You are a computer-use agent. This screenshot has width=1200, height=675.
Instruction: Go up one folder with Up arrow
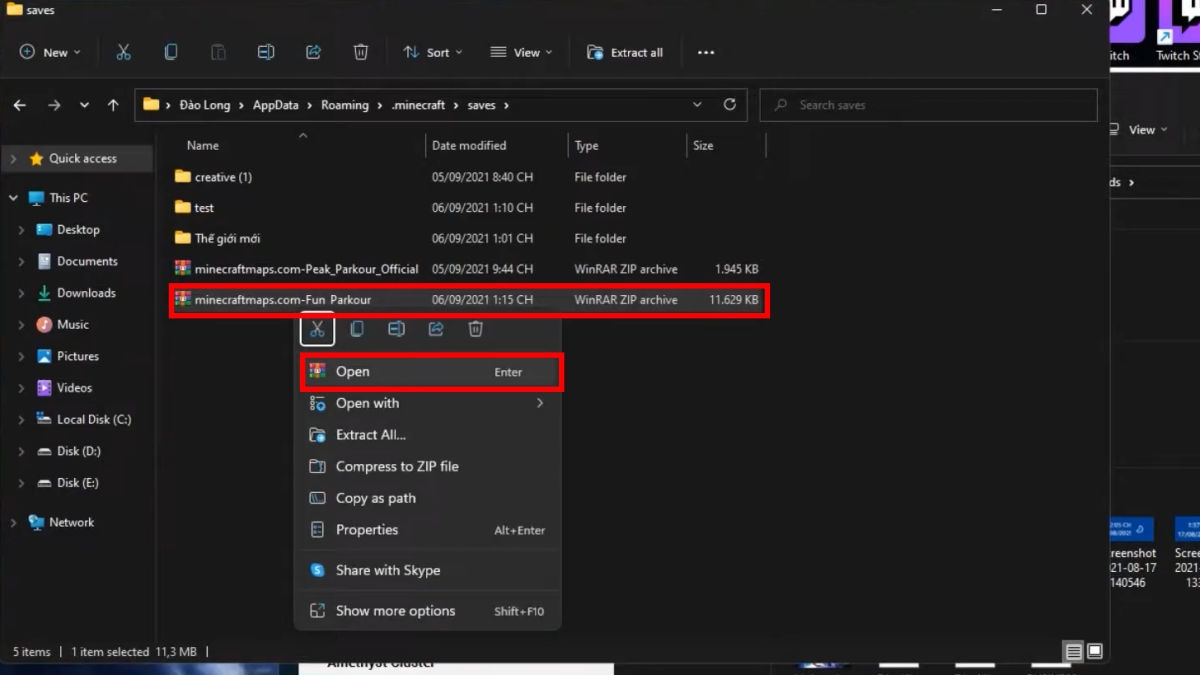(113, 105)
